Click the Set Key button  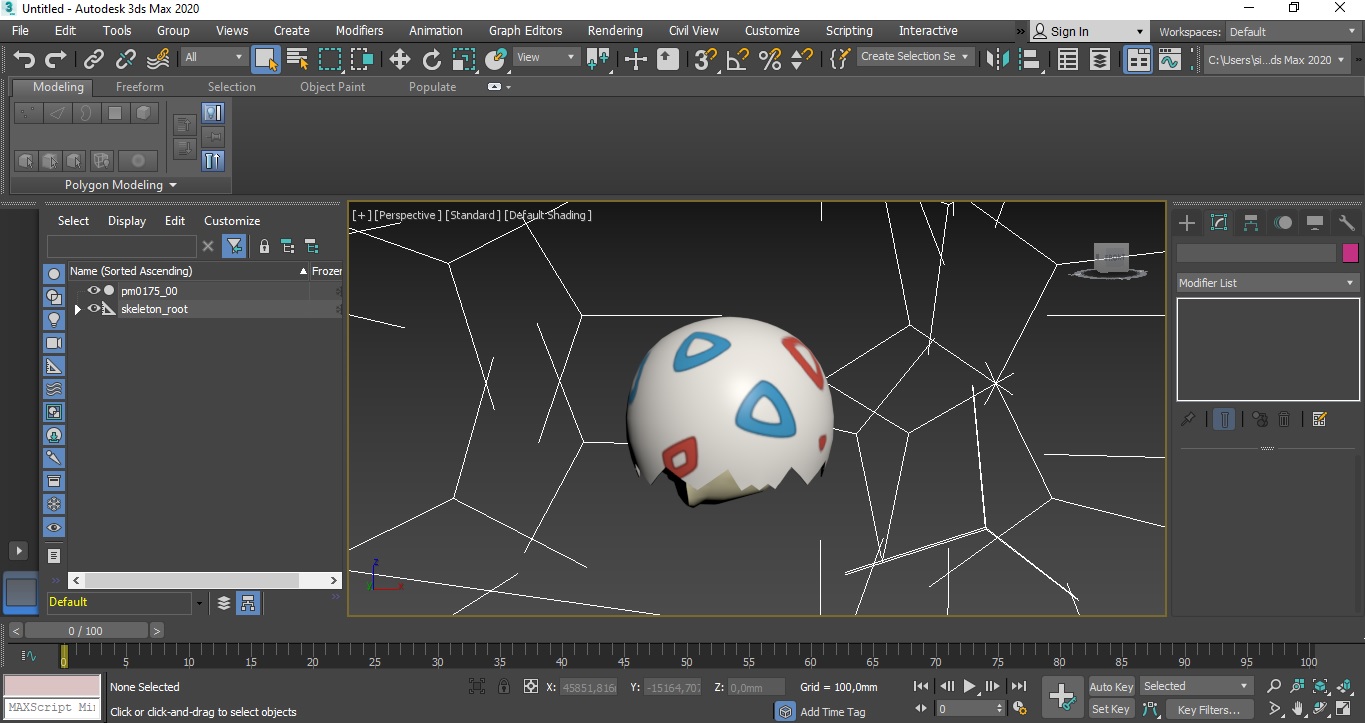pos(1111,709)
